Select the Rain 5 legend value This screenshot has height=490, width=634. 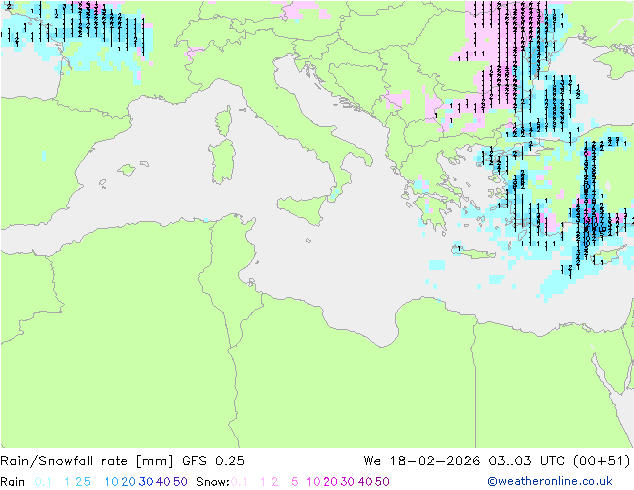click(87, 482)
